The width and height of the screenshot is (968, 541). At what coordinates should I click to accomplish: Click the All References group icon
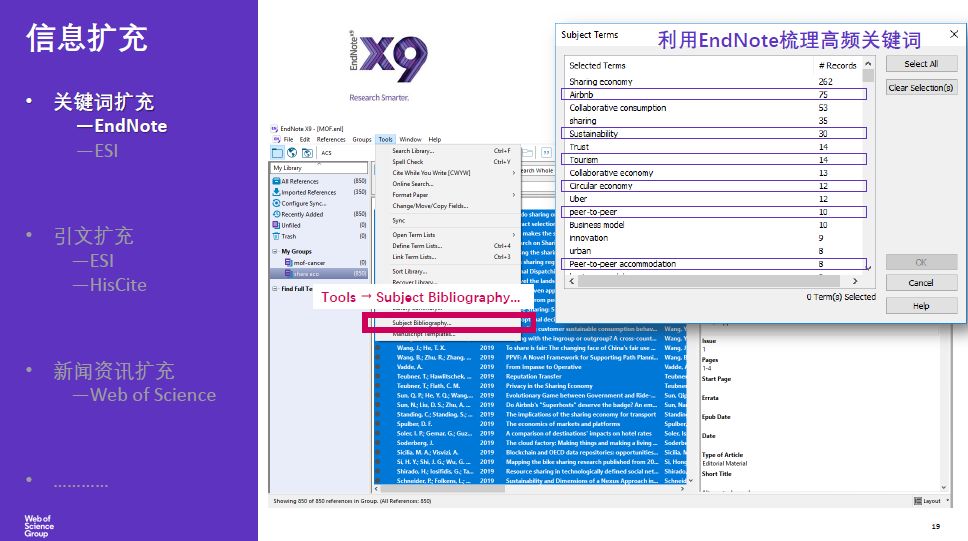[x=276, y=181]
